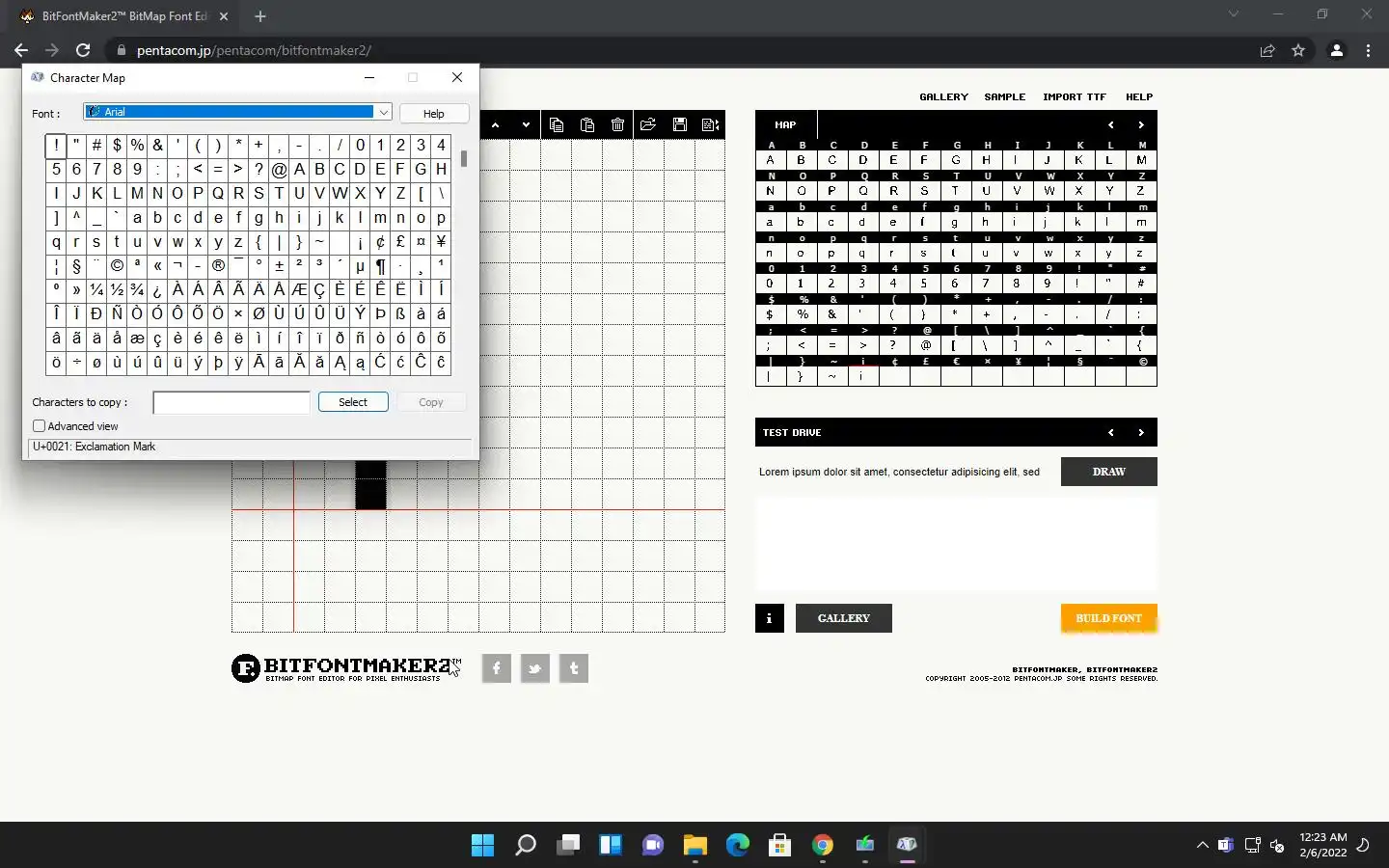Screen dimensions: 1389x868
Task: Share via the Tumblr icon
Action: pos(574,667)
